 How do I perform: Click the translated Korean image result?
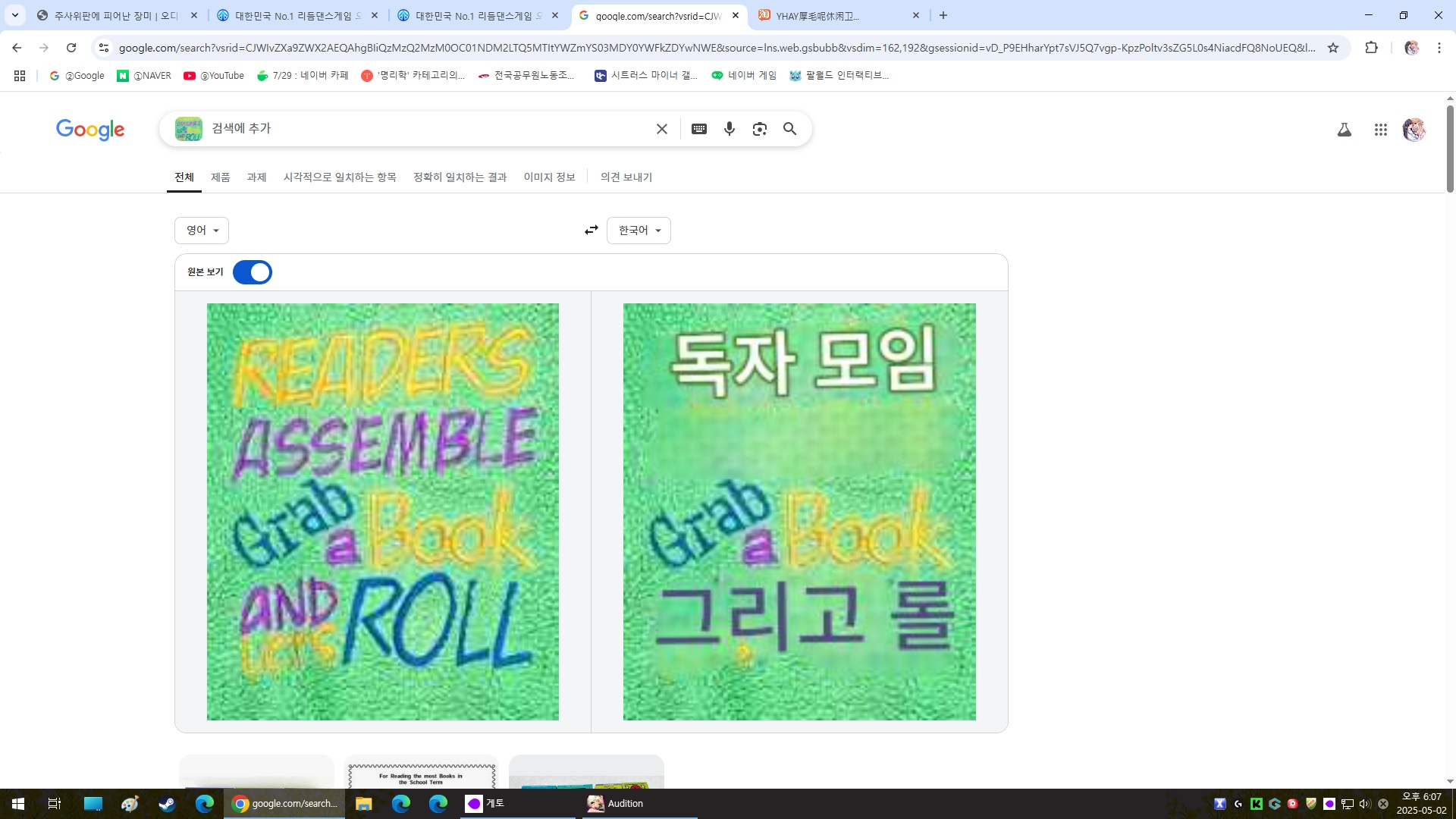click(799, 512)
